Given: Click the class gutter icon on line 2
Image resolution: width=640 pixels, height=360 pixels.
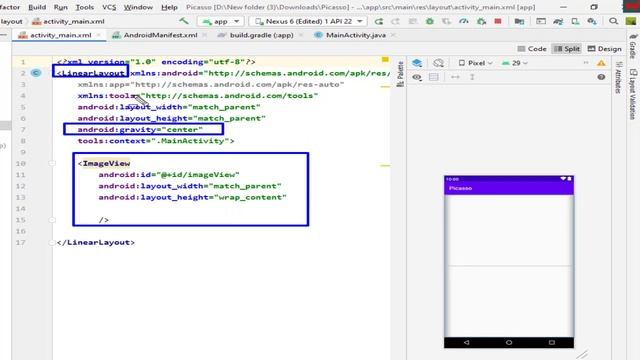Looking at the screenshot, I should pyautogui.click(x=36, y=73).
